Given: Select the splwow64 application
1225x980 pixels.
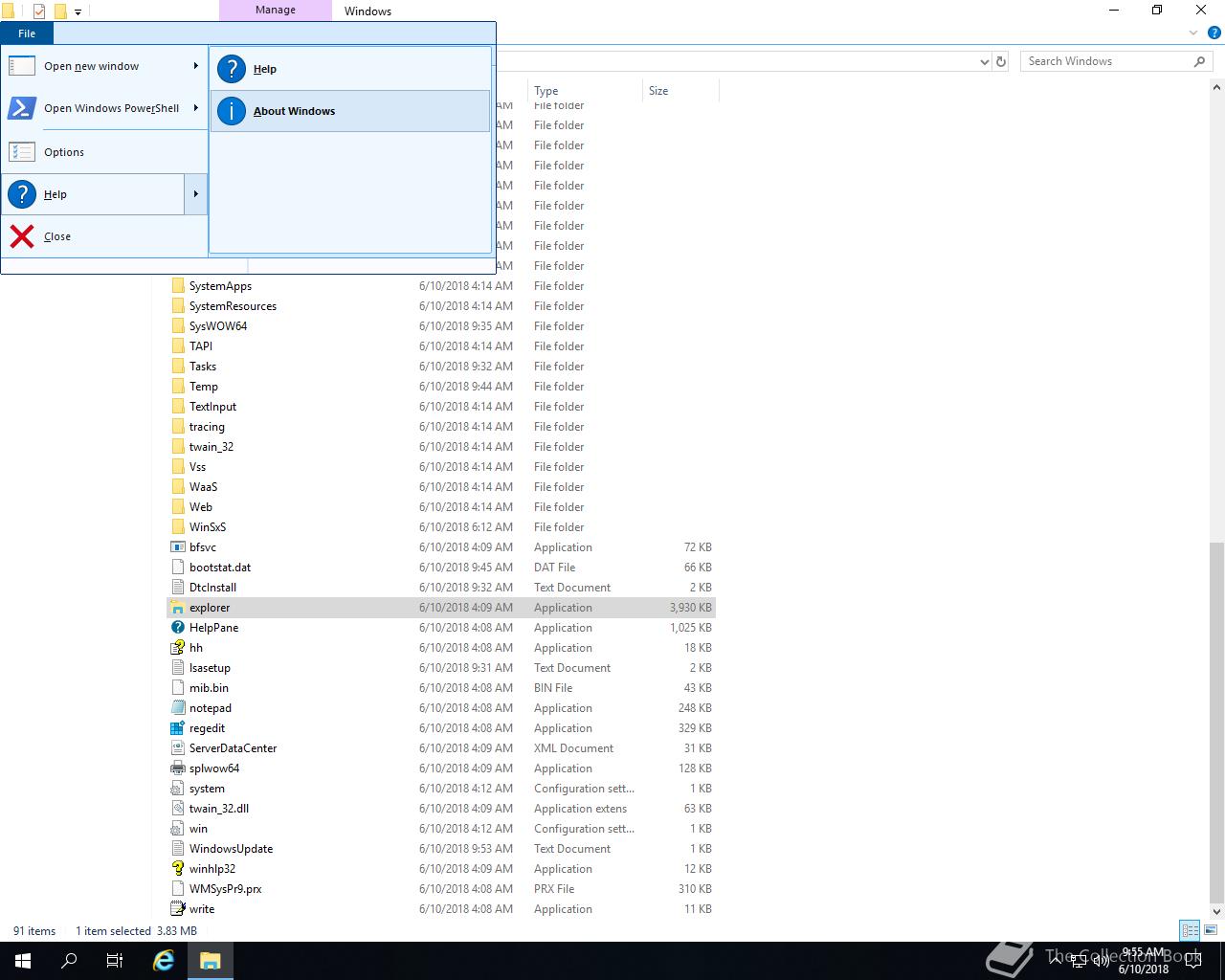Looking at the screenshot, I should tap(214, 768).
